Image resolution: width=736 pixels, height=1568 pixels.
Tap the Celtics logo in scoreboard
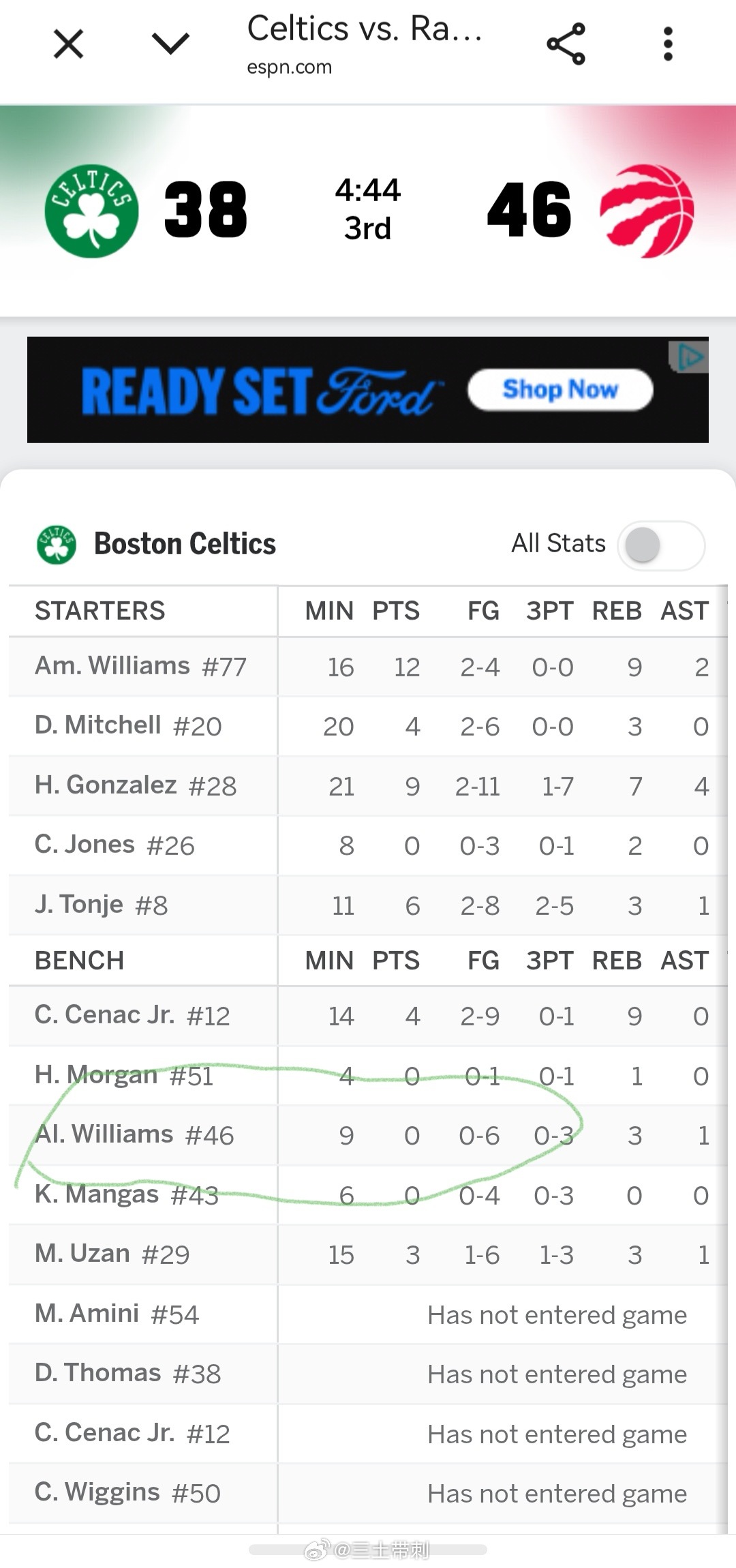tap(91, 211)
